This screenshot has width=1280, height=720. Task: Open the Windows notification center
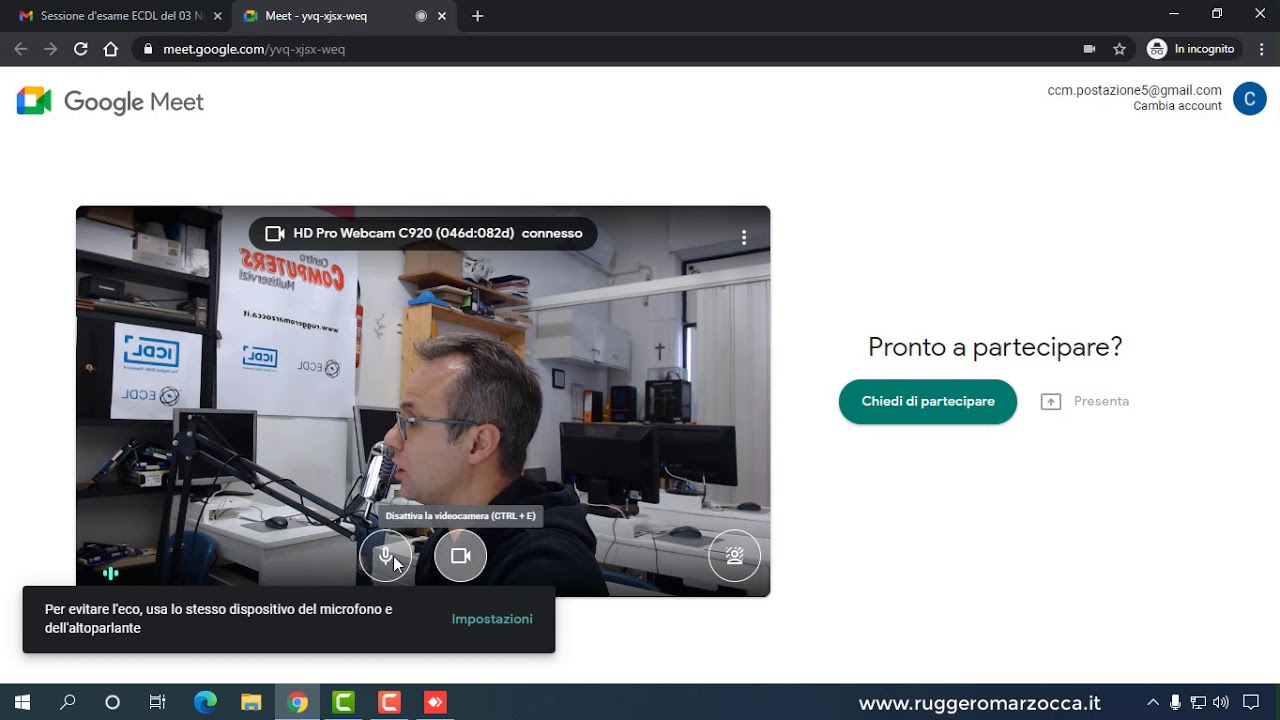1251,702
